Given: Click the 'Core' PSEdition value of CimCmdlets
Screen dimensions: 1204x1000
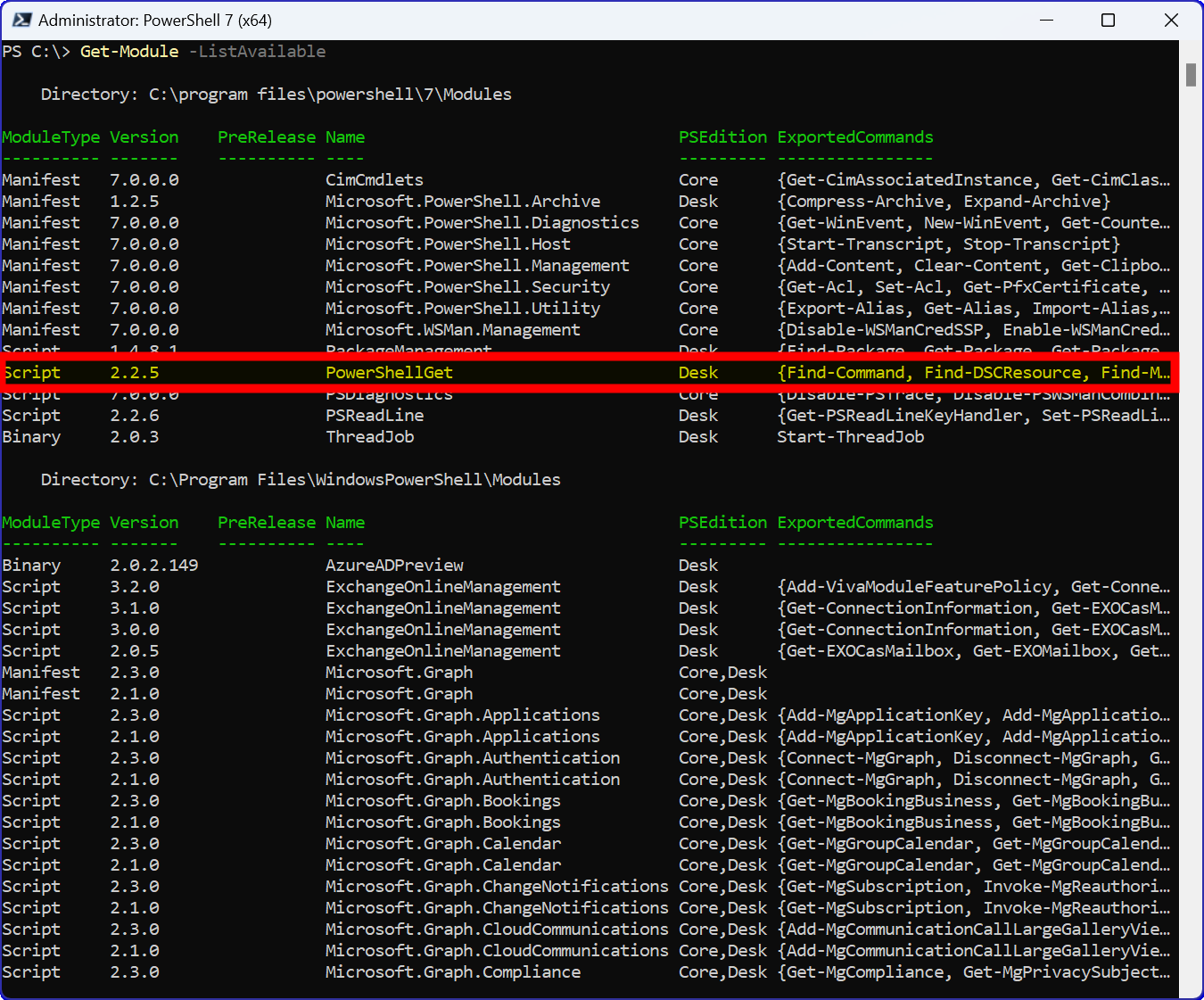Looking at the screenshot, I should coord(698,180).
